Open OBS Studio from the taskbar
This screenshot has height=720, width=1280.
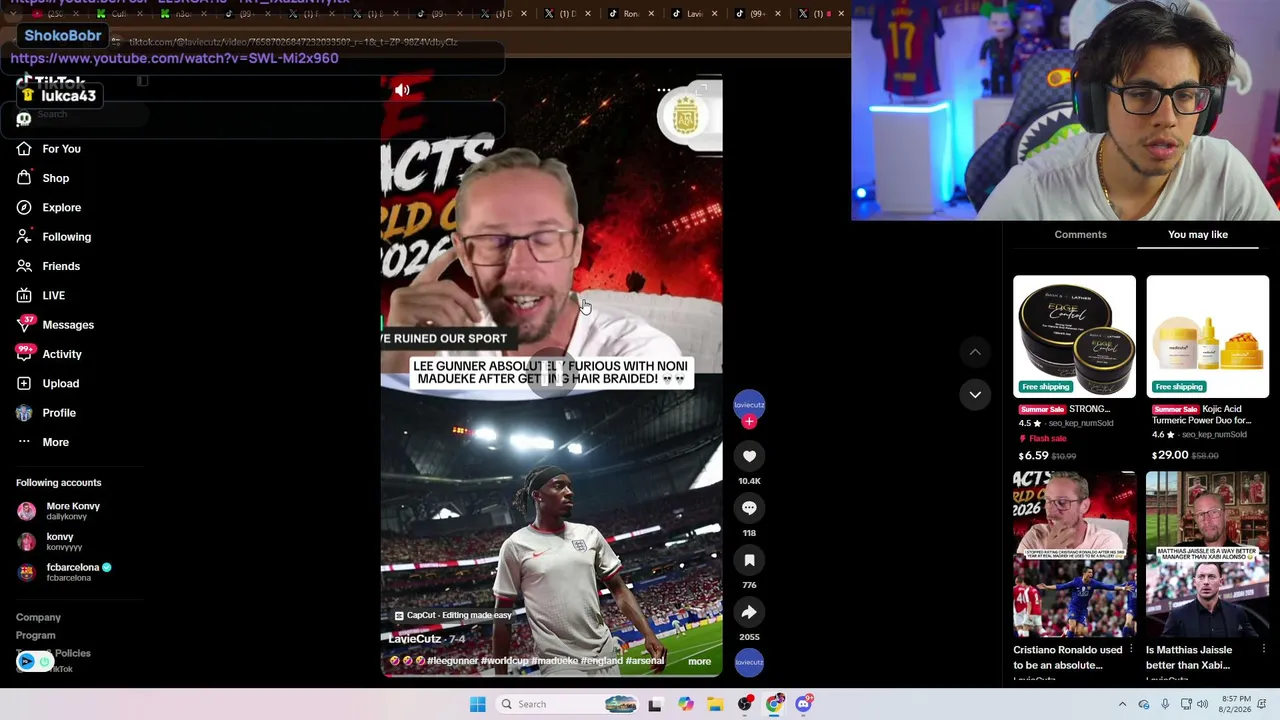tap(745, 704)
